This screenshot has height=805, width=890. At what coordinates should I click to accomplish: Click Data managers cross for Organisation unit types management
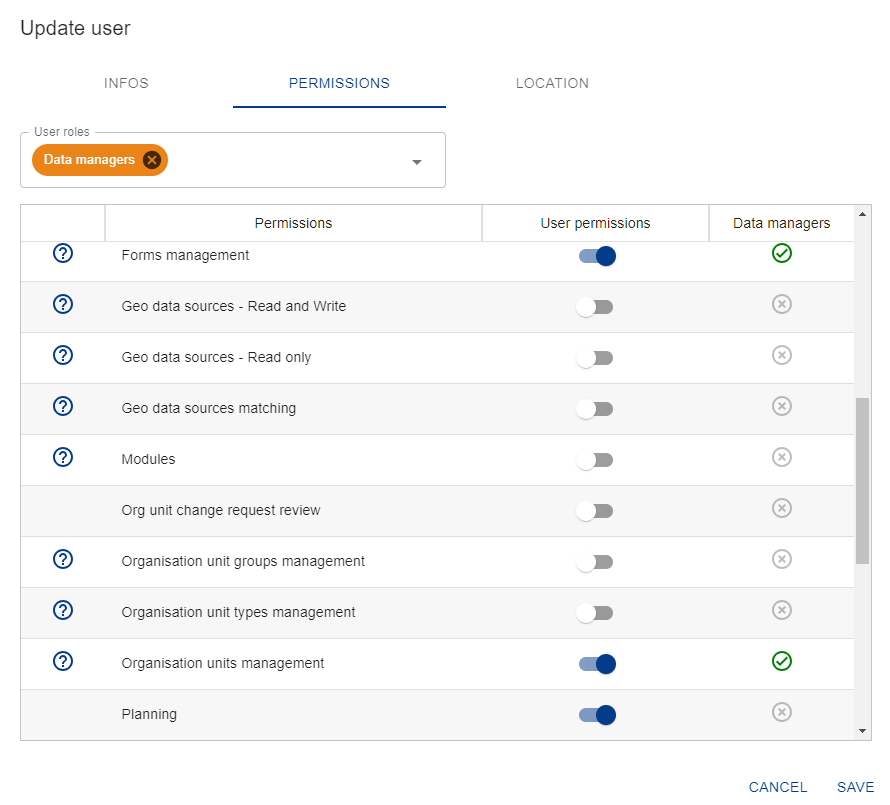click(x=782, y=610)
